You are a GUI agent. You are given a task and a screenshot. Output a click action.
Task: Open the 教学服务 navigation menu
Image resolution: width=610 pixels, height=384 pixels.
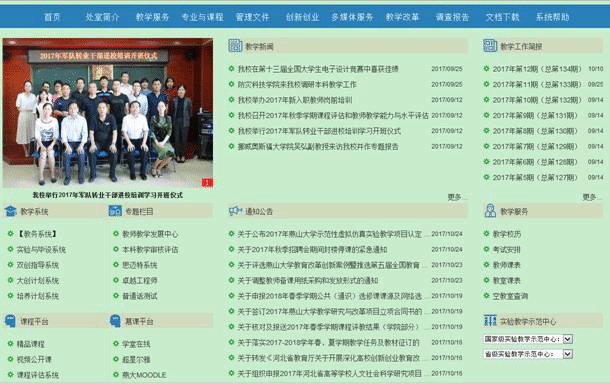152,17
